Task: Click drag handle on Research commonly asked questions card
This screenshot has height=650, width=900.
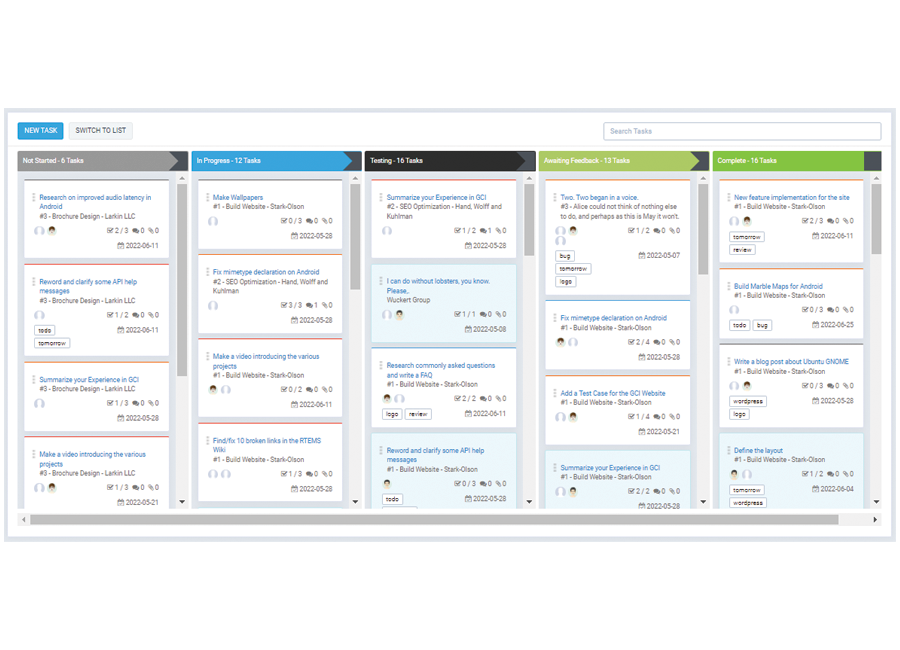Action: [x=381, y=366]
